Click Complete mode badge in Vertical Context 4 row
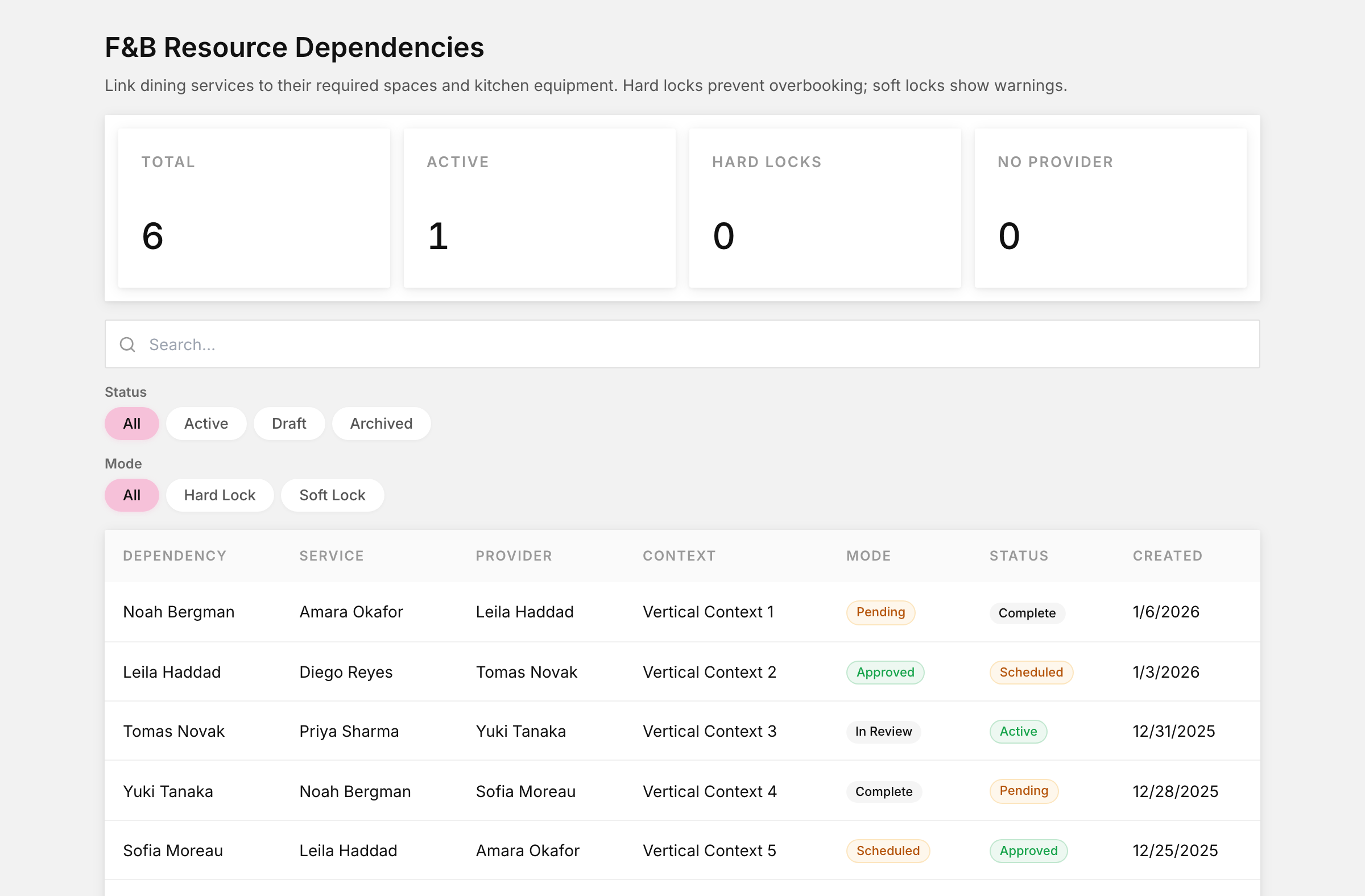This screenshot has width=1365, height=896. click(884, 791)
